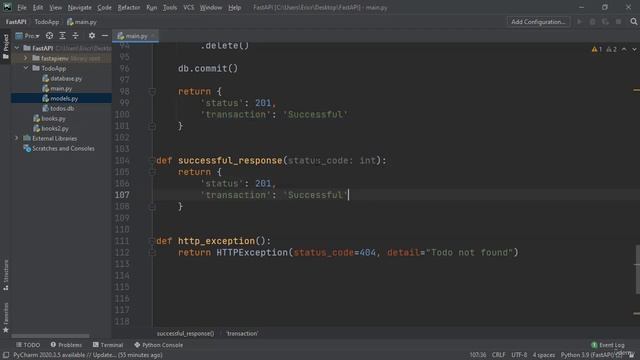Open Project panel settings gear
This screenshot has height=360, width=640.
[92, 36]
